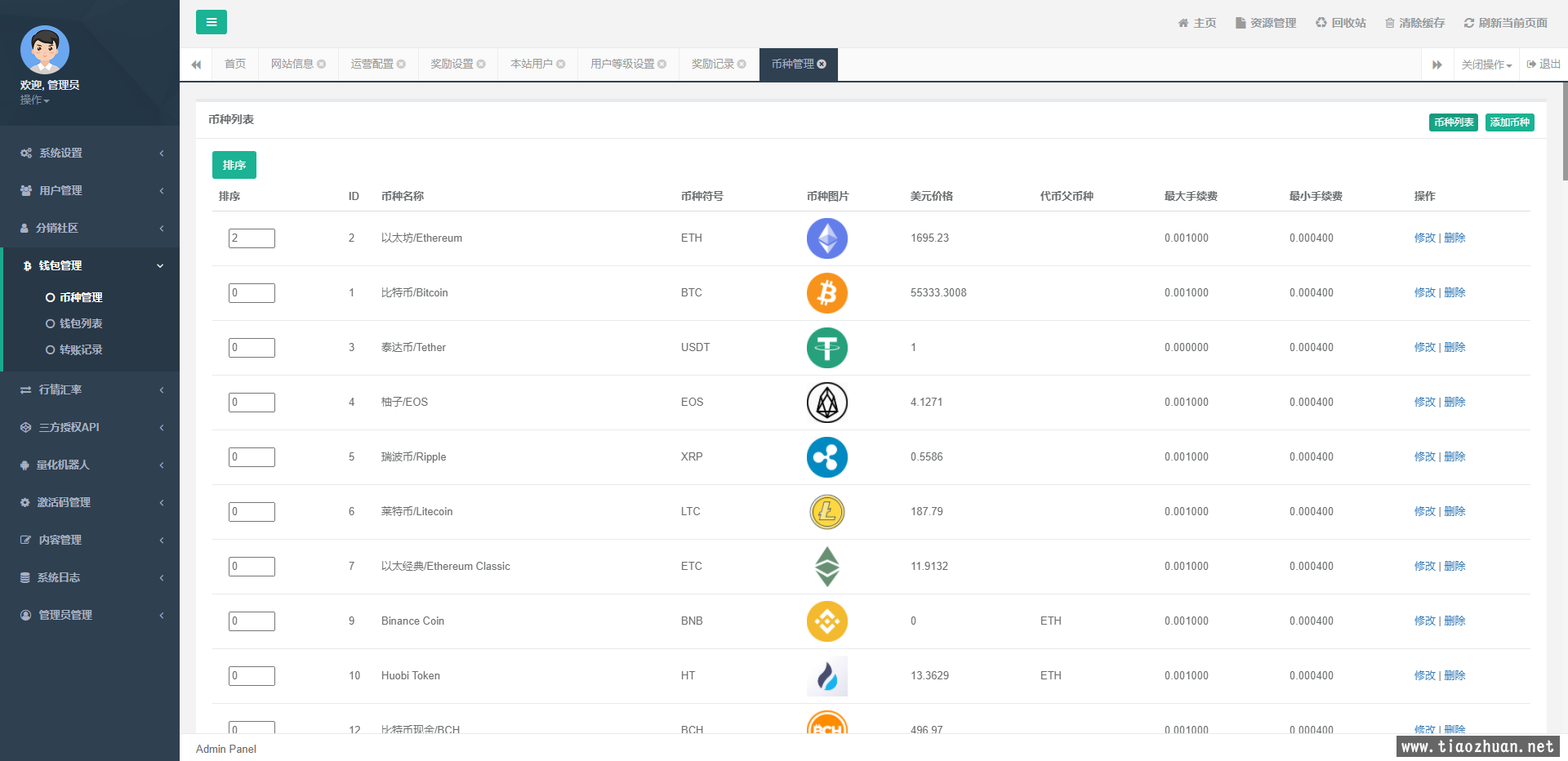
Task: Expand the 管理员管理 sidebar menu
Action: (x=90, y=615)
